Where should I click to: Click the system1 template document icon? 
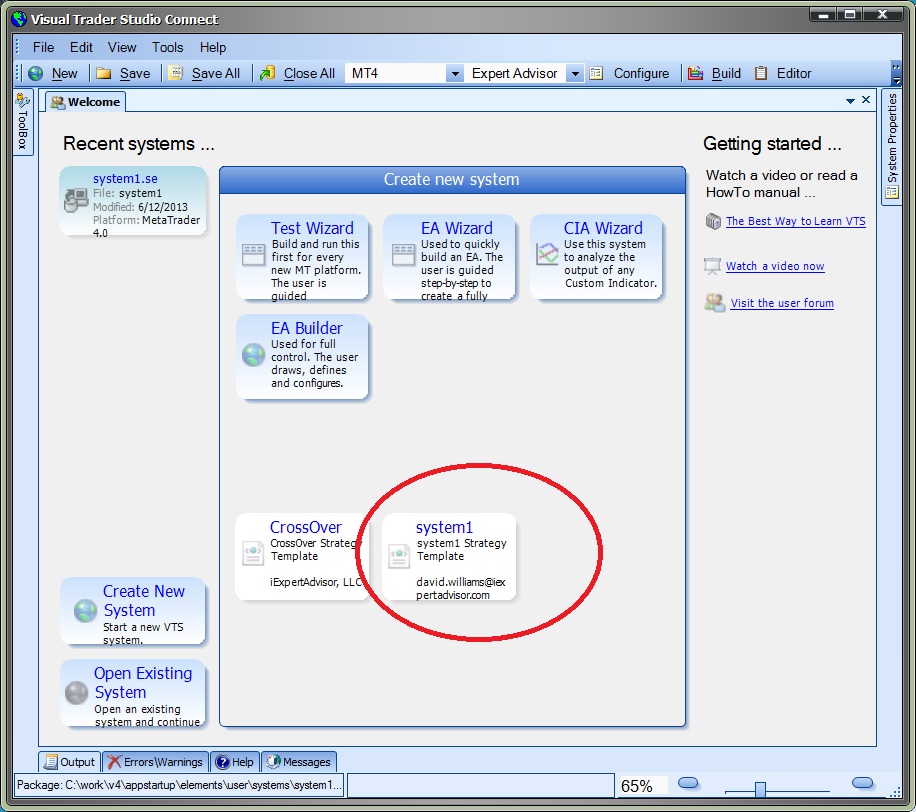tap(399, 556)
